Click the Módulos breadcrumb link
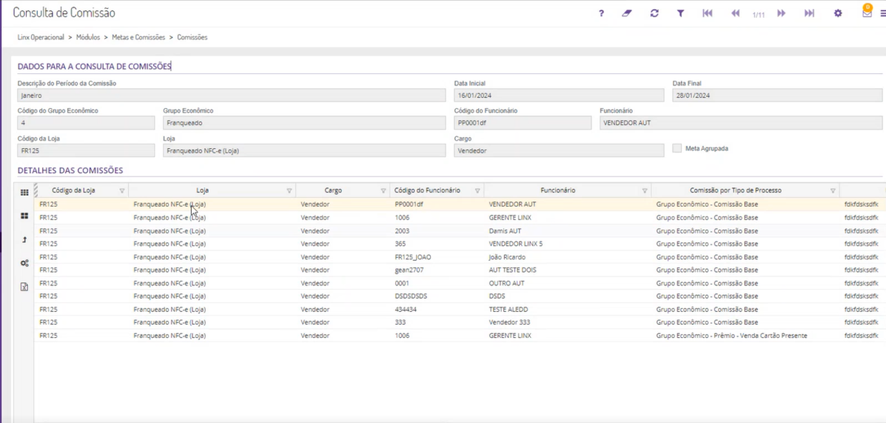The width and height of the screenshot is (886, 423). [x=88, y=37]
